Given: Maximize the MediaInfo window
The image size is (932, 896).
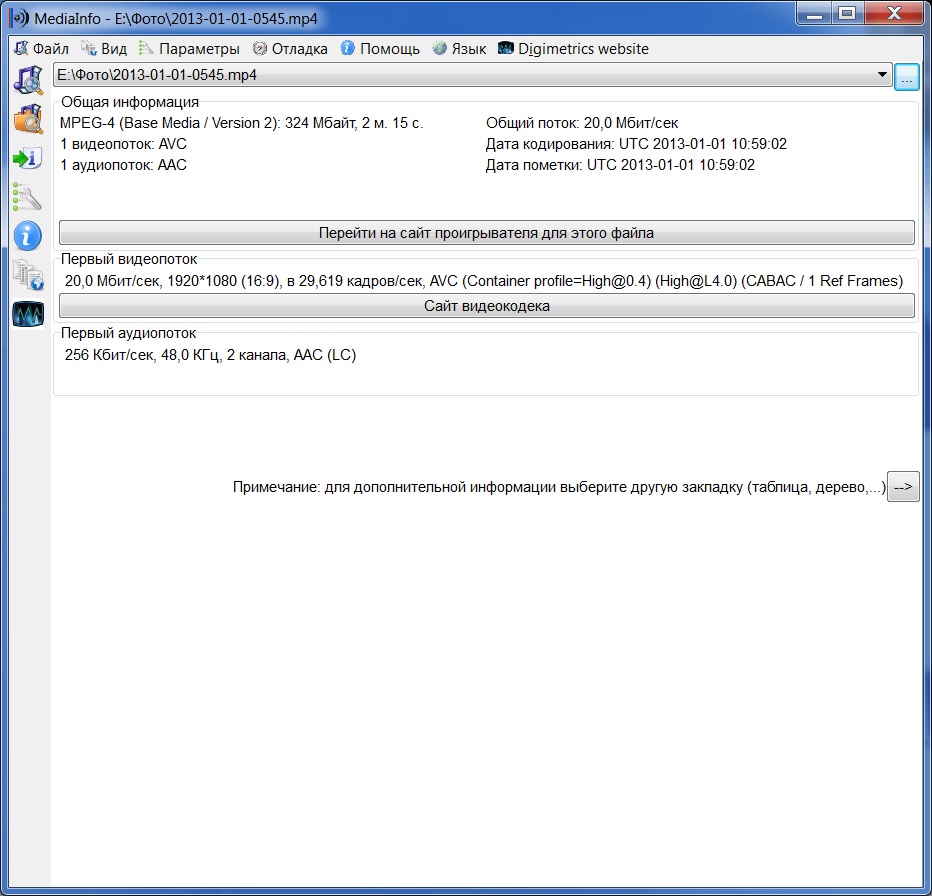Looking at the screenshot, I should (x=847, y=14).
